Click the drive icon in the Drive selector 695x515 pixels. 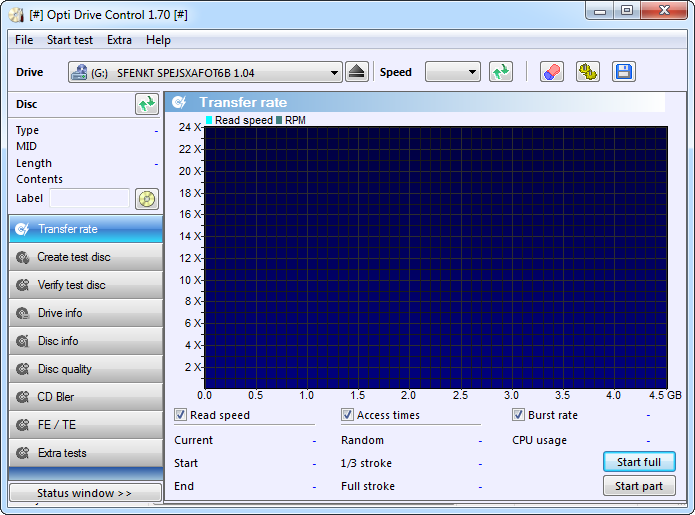click(79, 72)
